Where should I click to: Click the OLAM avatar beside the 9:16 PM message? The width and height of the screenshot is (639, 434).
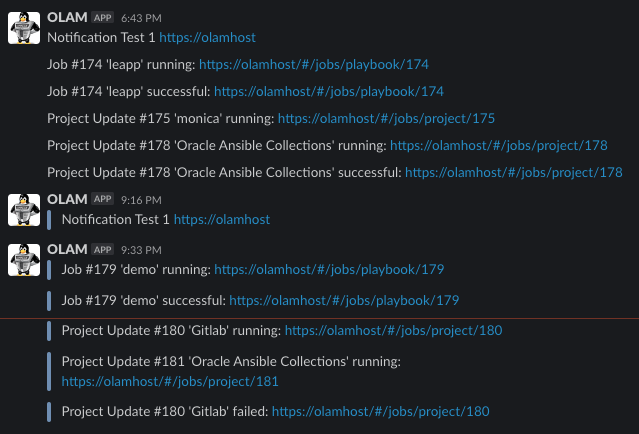[x=23, y=210]
